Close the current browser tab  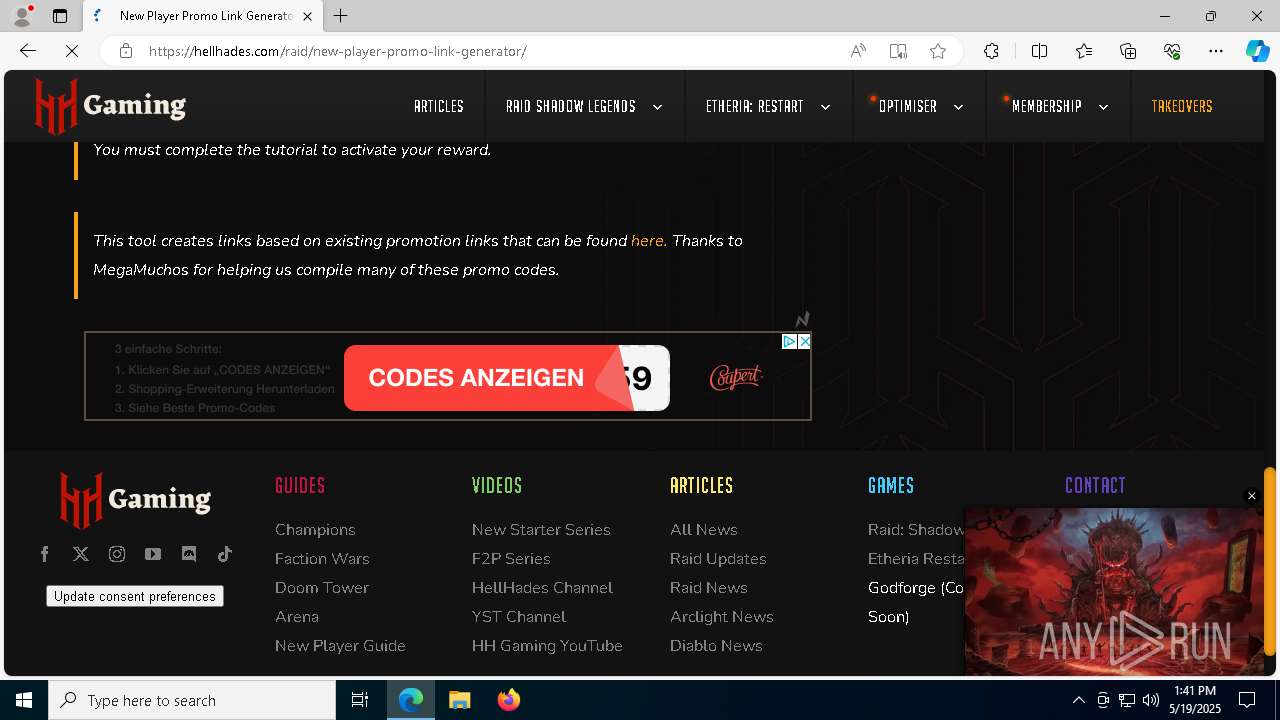tap(307, 16)
